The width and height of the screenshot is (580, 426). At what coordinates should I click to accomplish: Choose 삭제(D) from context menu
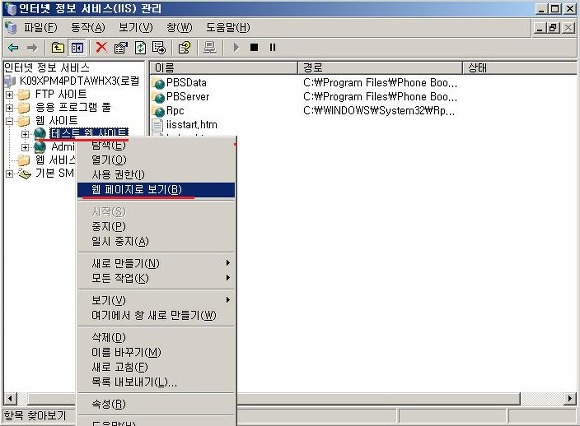[156, 337]
